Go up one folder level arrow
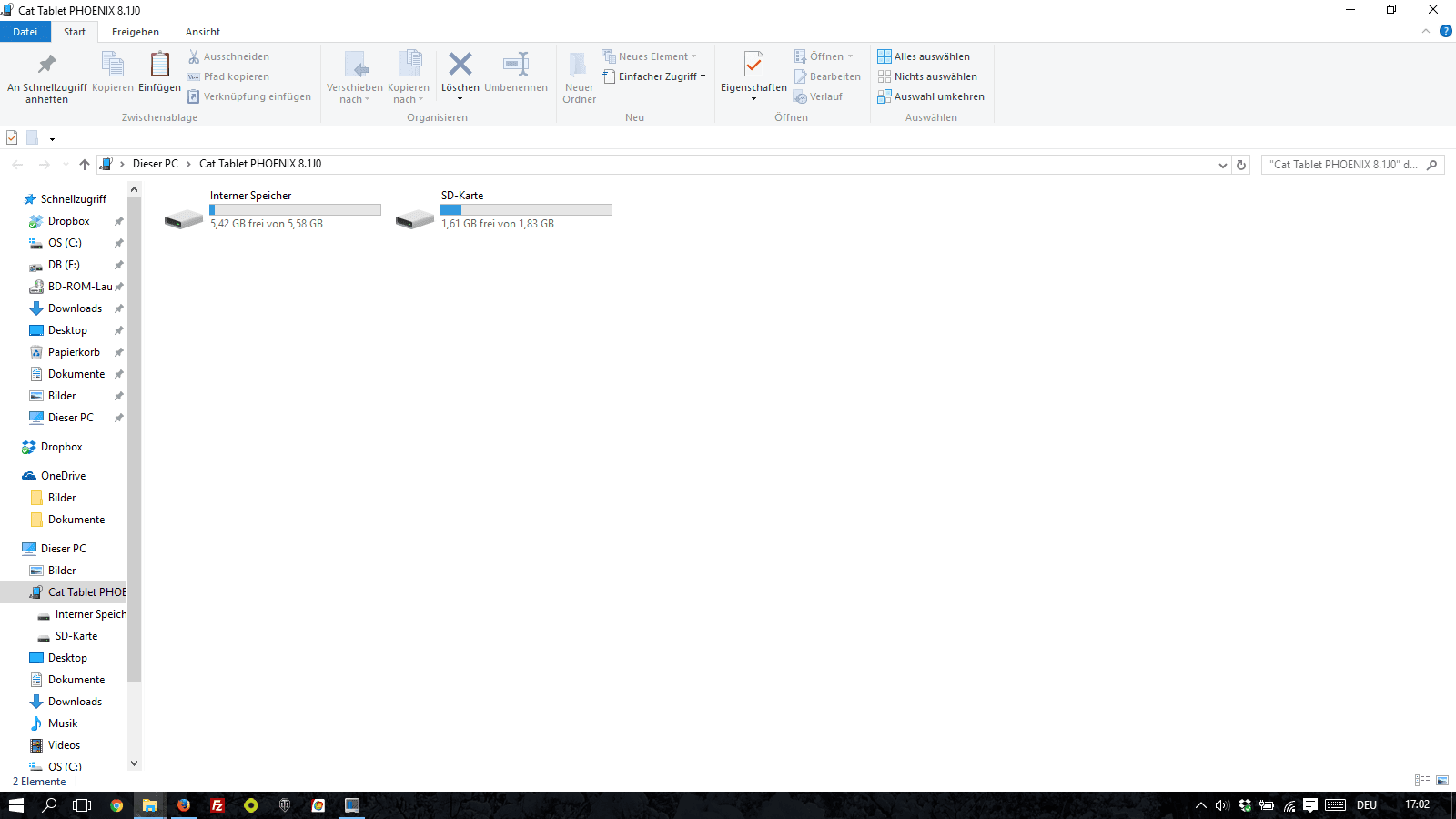Image resolution: width=1456 pixels, height=819 pixels. (x=85, y=165)
